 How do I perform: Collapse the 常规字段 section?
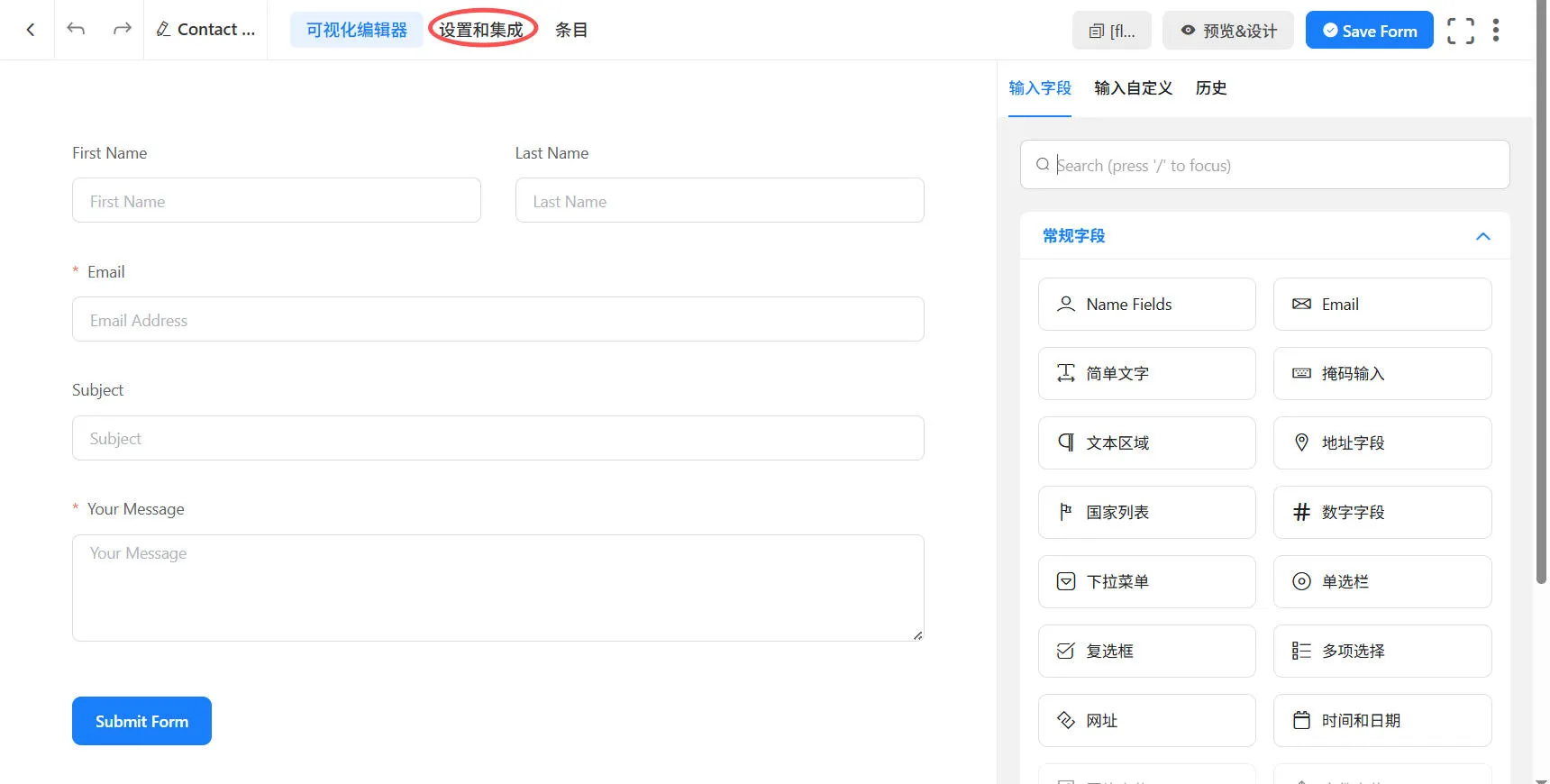(1482, 236)
